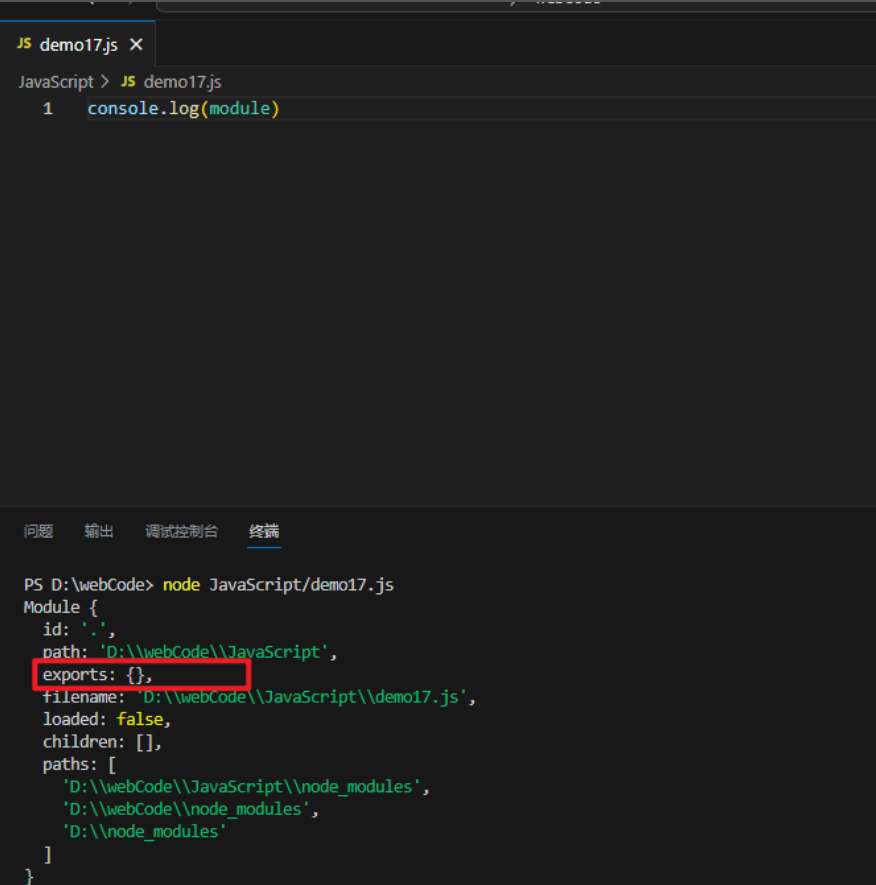
Task: Open the 输出 panel tab
Action: click(99, 532)
